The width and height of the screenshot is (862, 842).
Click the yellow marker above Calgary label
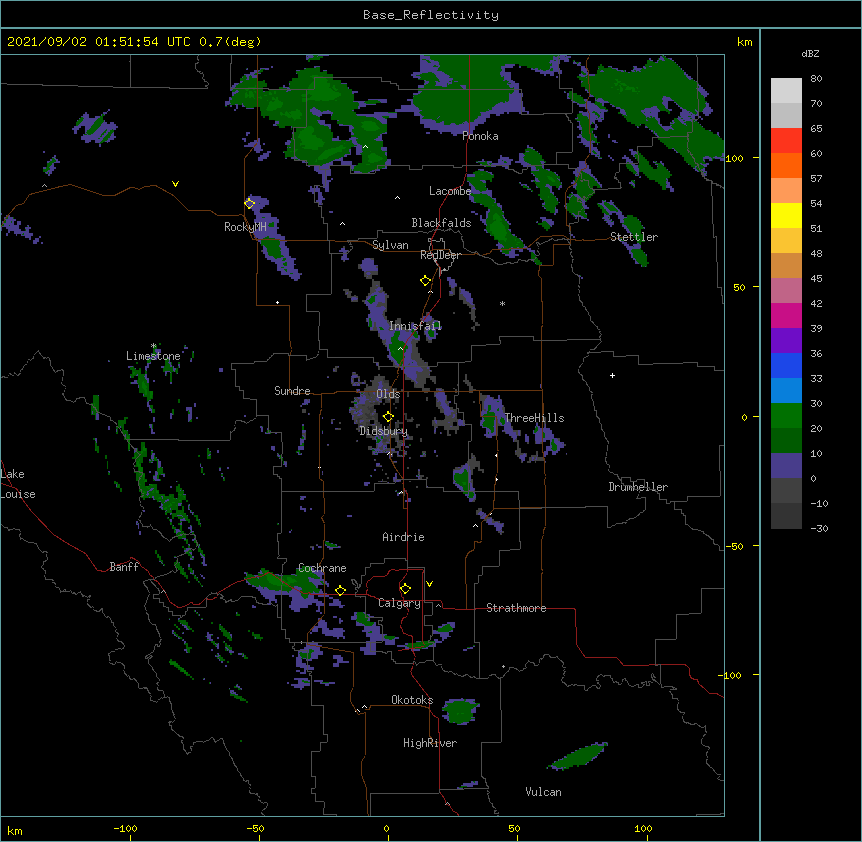point(405,589)
